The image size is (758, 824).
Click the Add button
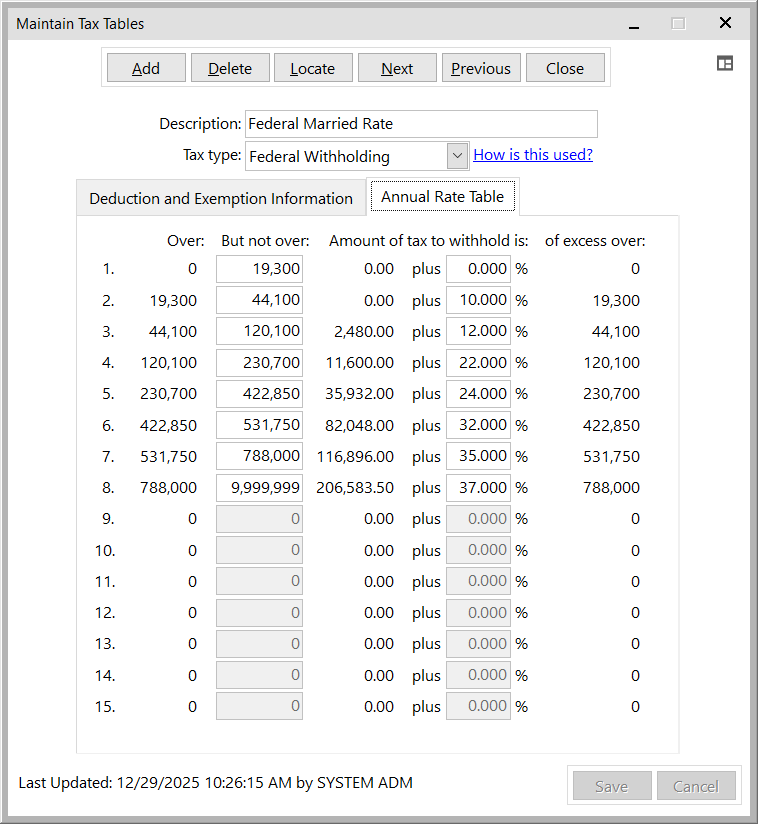click(146, 68)
